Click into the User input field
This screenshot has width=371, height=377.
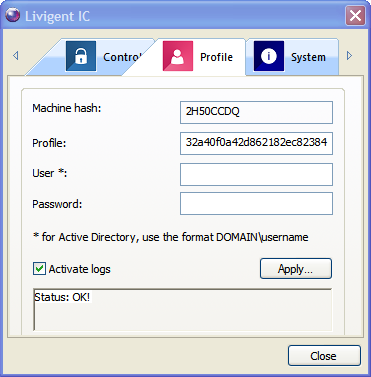256,174
